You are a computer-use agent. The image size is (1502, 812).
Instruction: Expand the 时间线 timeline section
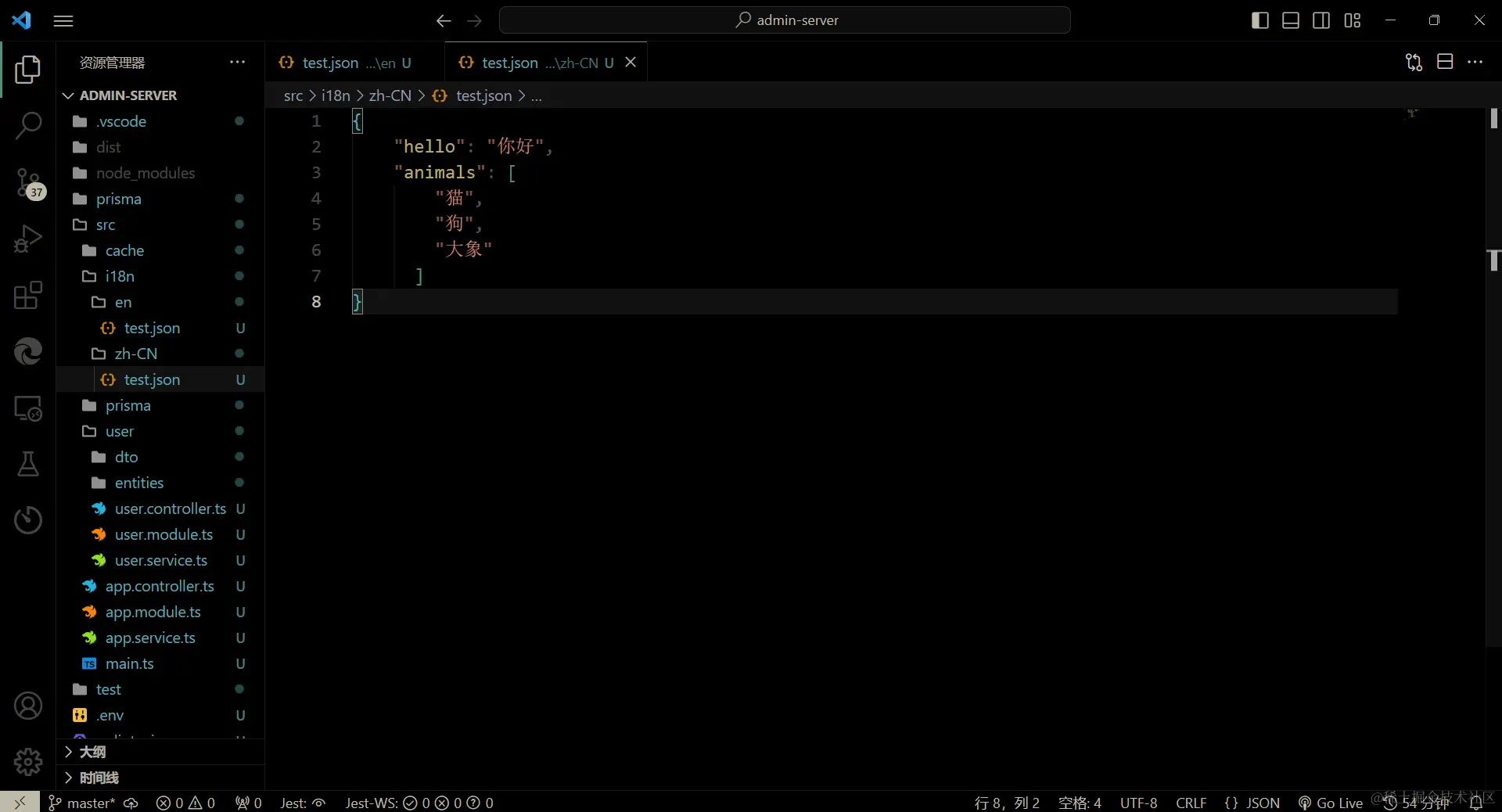tap(160, 778)
